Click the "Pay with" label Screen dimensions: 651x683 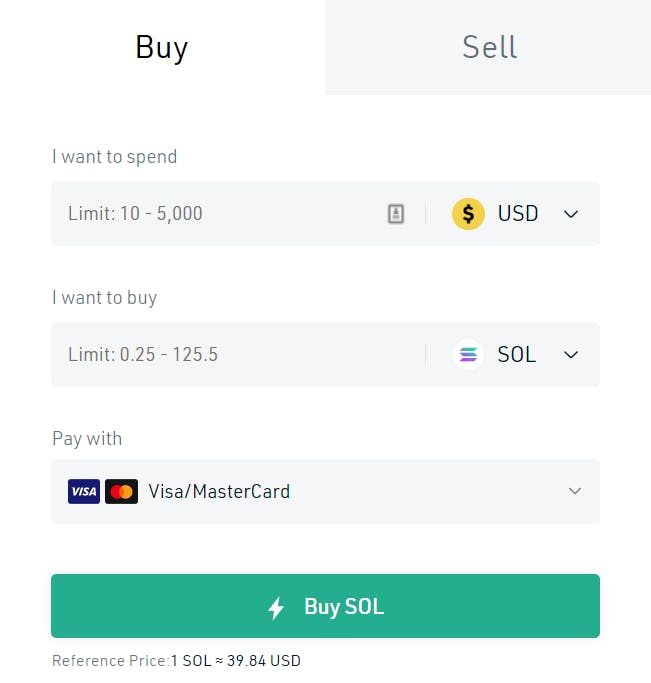click(x=87, y=438)
